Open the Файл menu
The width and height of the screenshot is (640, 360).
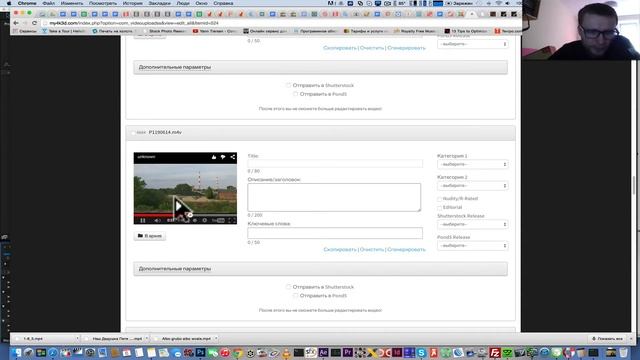pos(49,3)
